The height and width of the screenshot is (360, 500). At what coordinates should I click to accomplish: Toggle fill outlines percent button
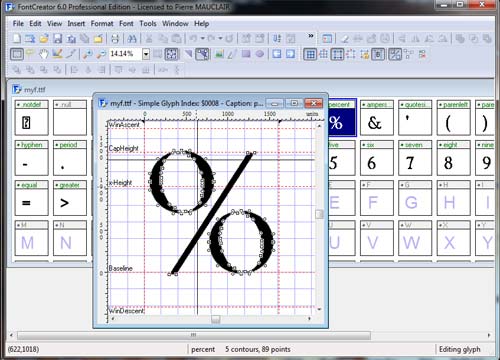[x=395, y=54]
